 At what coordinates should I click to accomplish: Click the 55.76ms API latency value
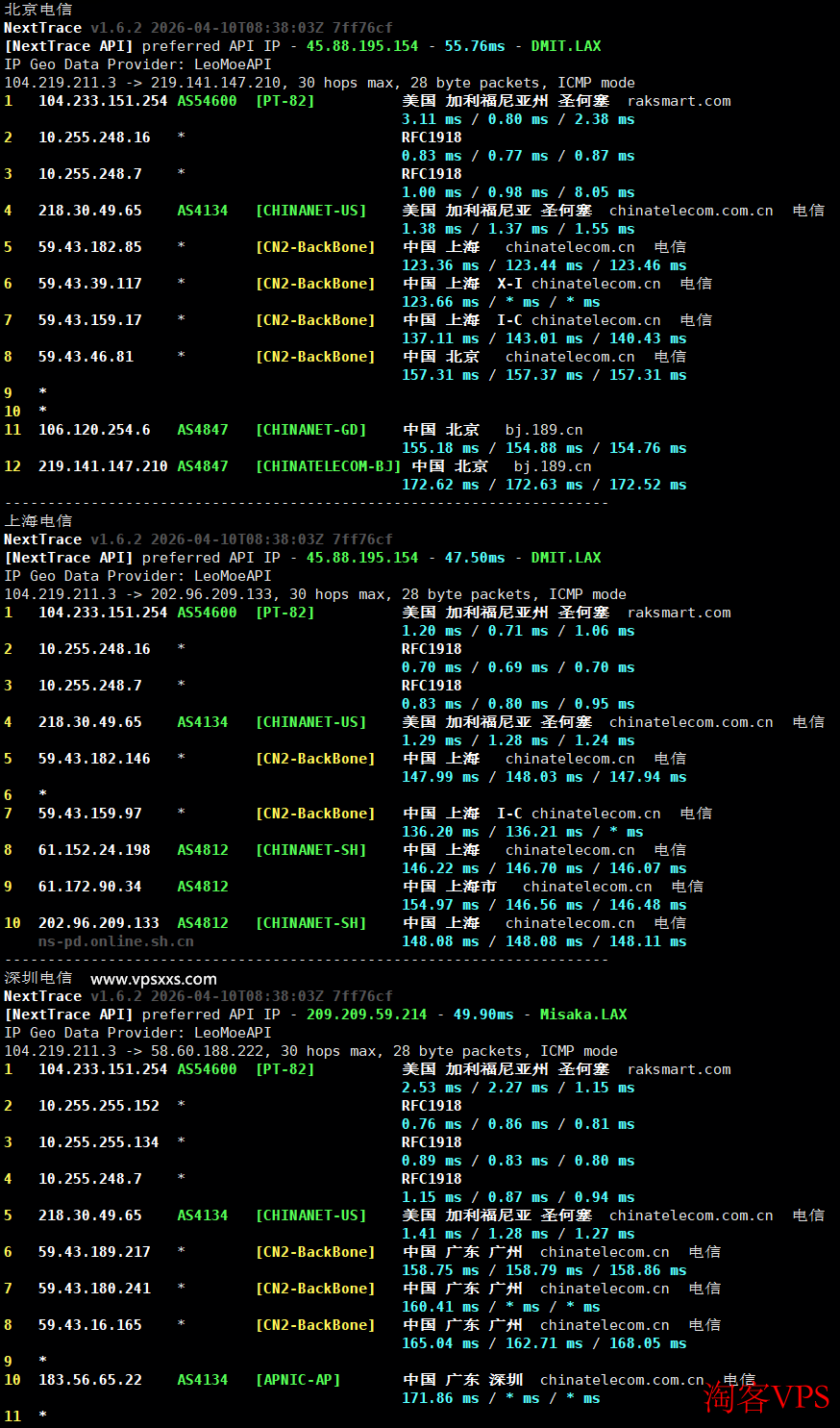pos(474,46)
